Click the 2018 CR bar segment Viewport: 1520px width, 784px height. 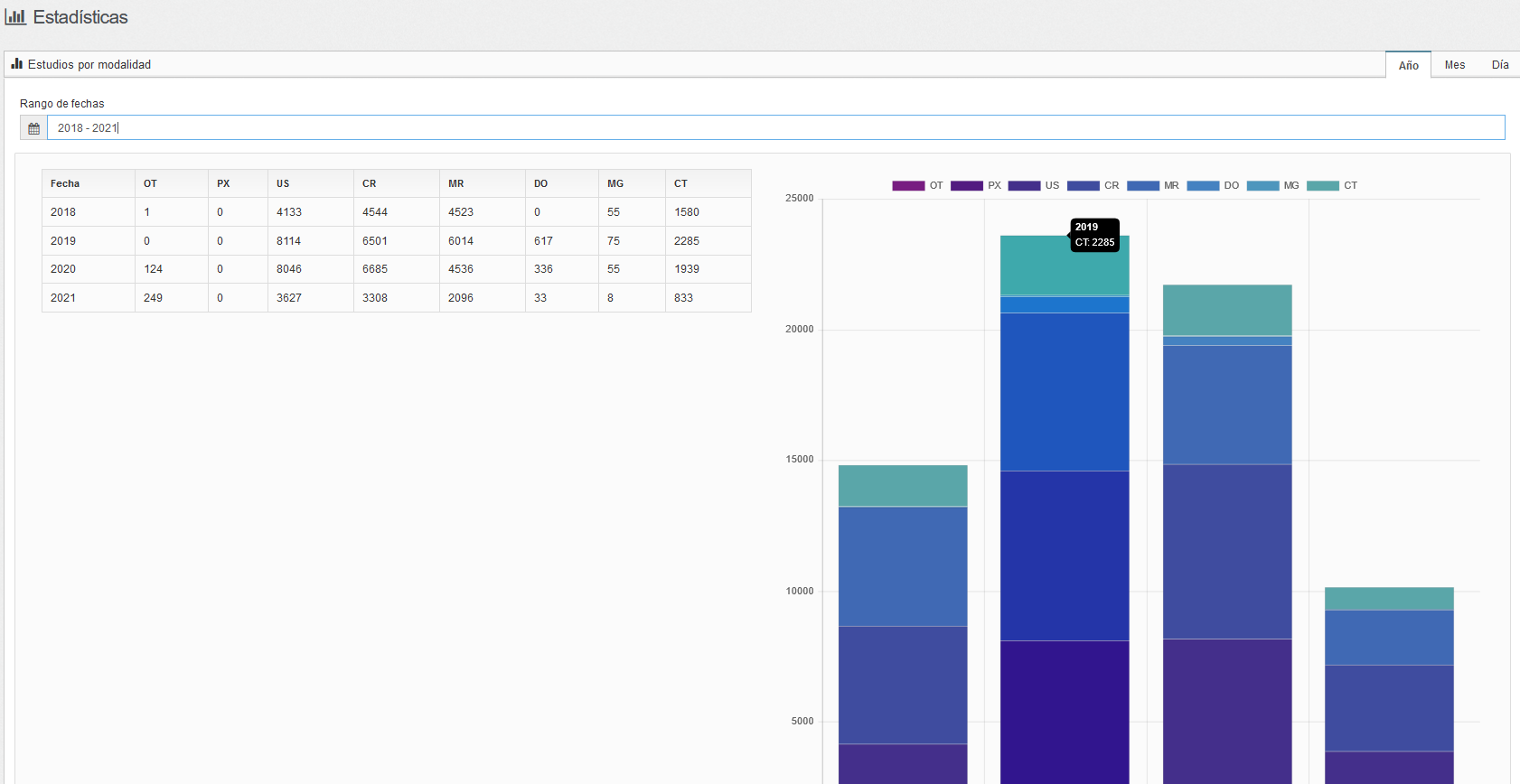[903, 686]
